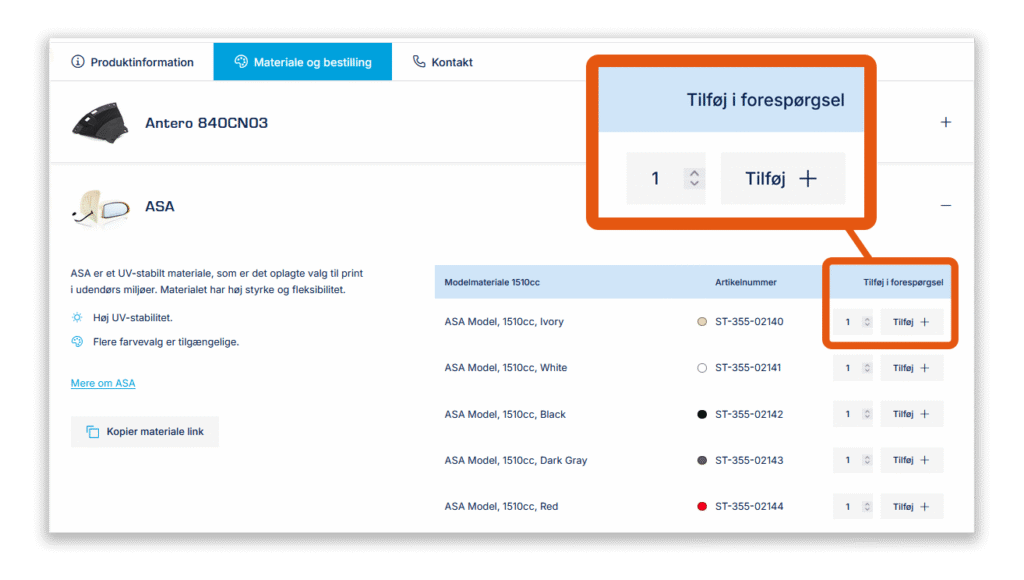Open the Kontakt tab
The image size is (1024, 580).
442,62
